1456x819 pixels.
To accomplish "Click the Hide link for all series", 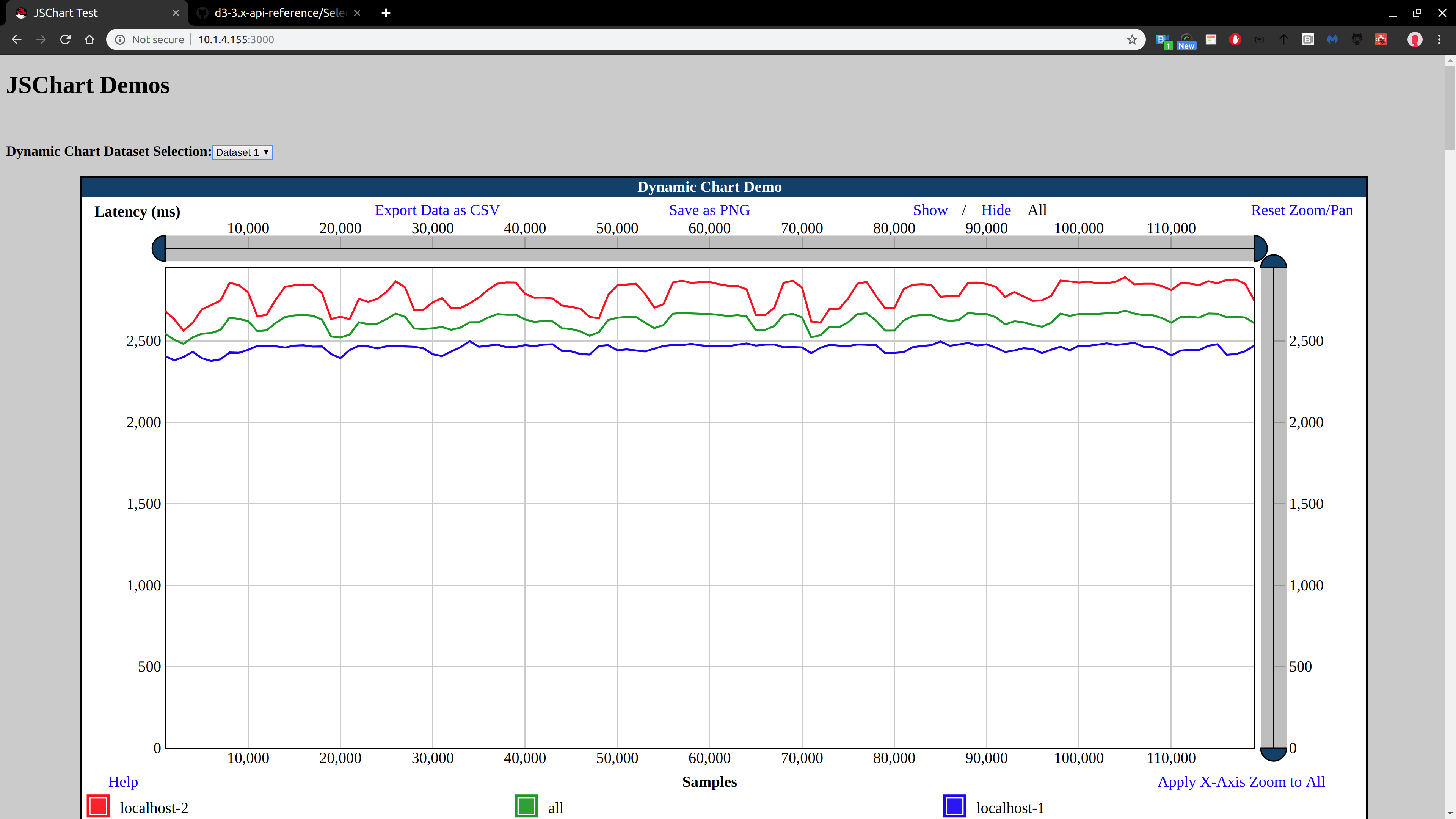I will pos(995,210).
